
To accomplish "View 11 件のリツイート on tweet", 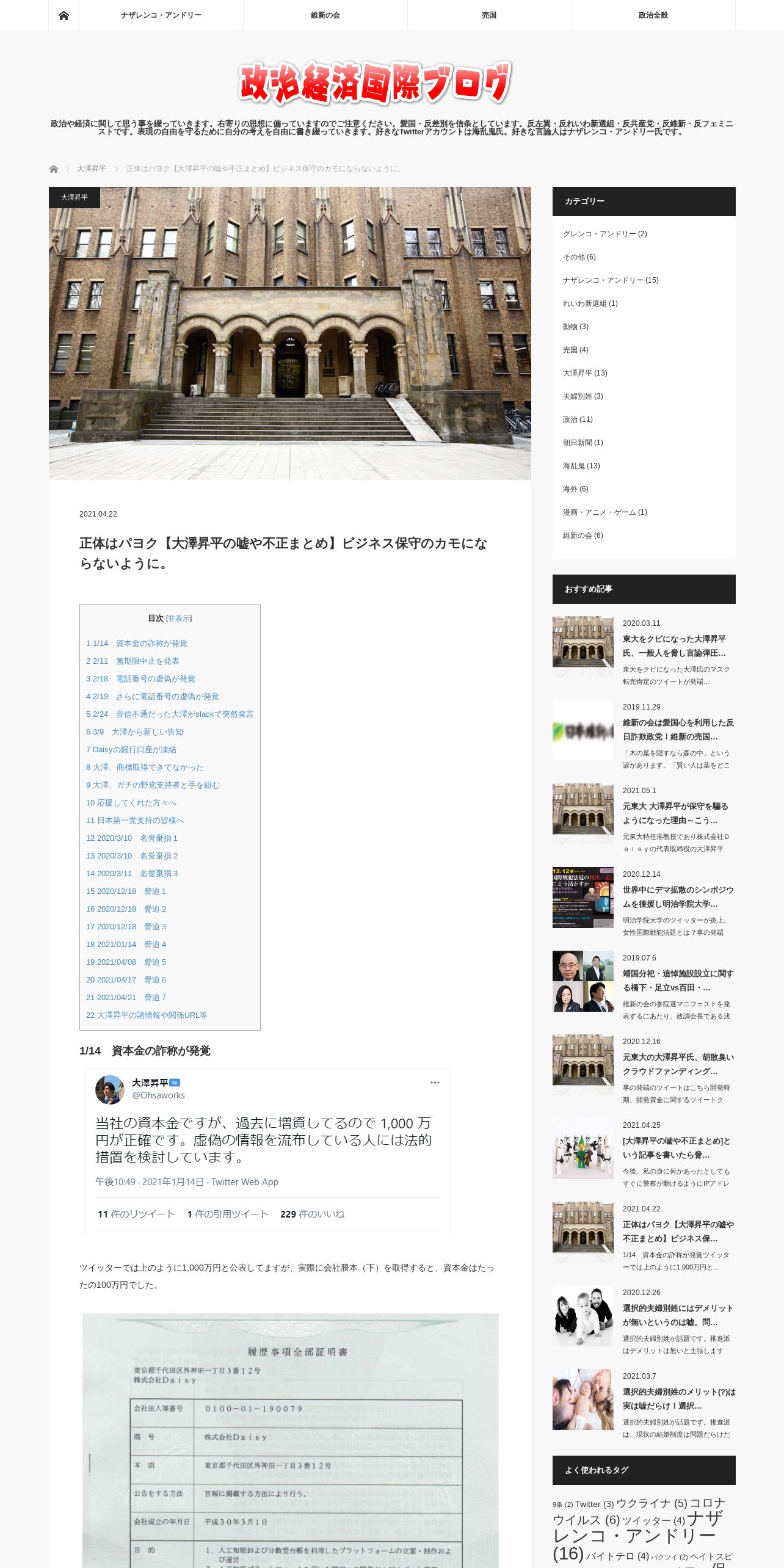I will [x=137, y=1214].
